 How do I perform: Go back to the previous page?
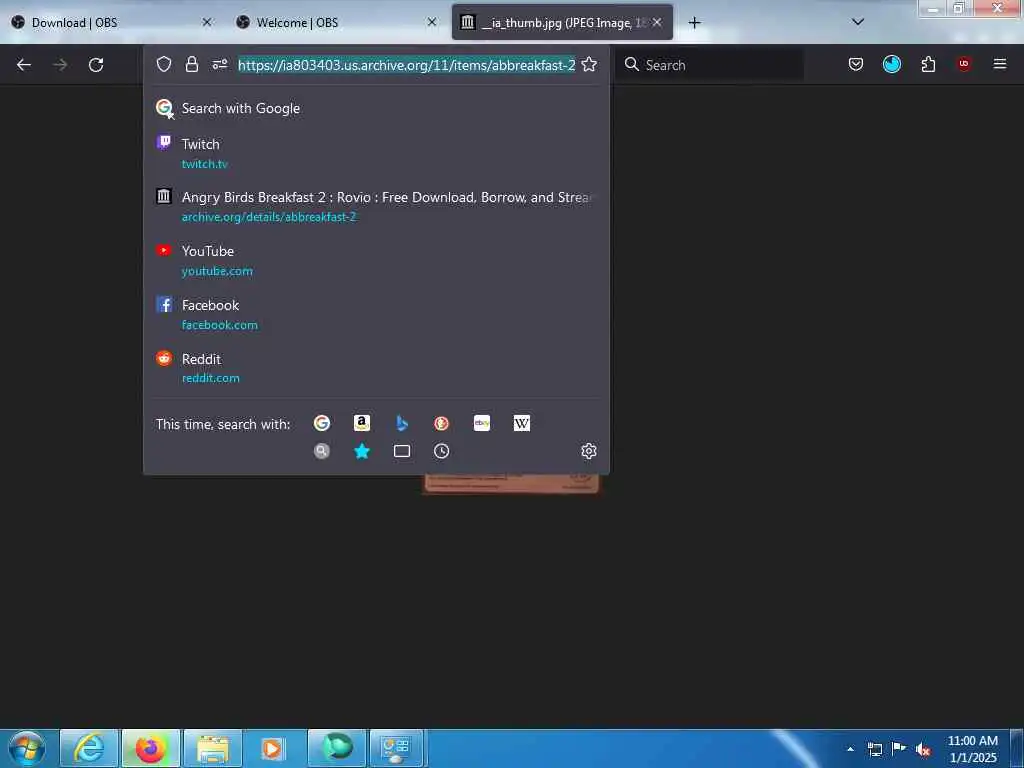(x=24, y=65)
